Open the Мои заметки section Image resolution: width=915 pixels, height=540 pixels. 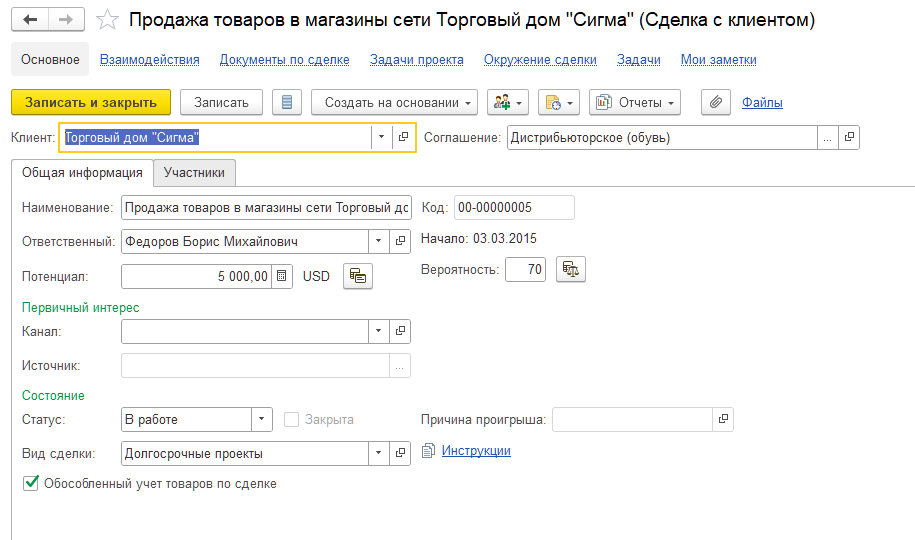[718, 60]
